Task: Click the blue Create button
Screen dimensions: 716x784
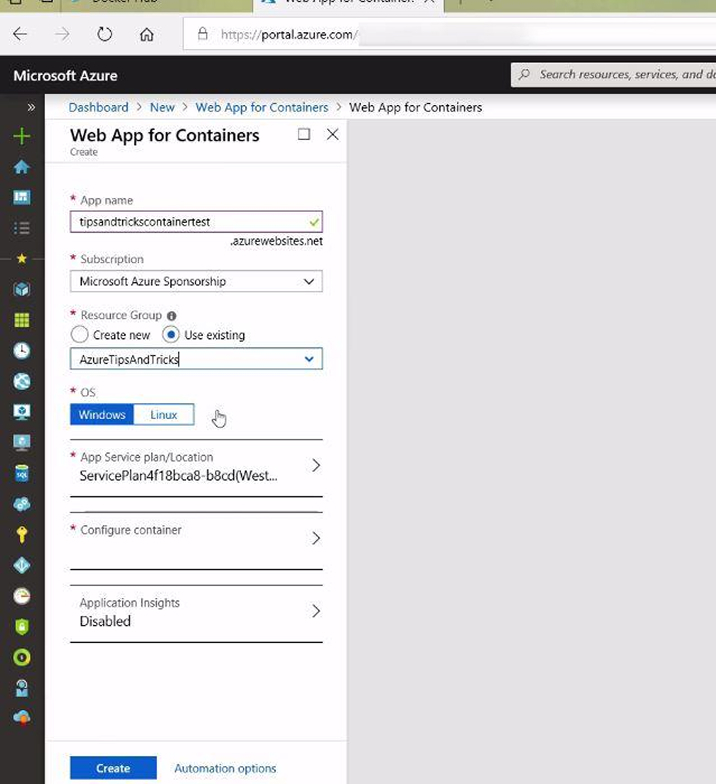Action: pos(113,768)
